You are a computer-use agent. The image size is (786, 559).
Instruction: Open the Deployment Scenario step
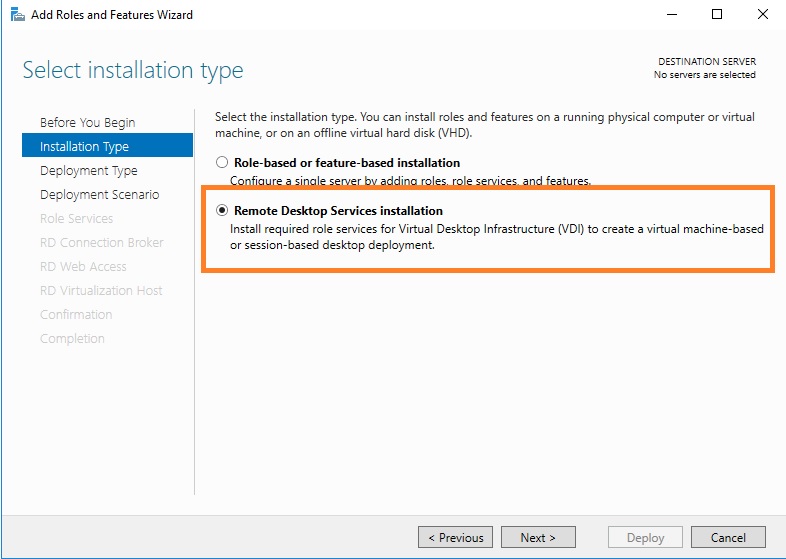click(x=100, y=195)
